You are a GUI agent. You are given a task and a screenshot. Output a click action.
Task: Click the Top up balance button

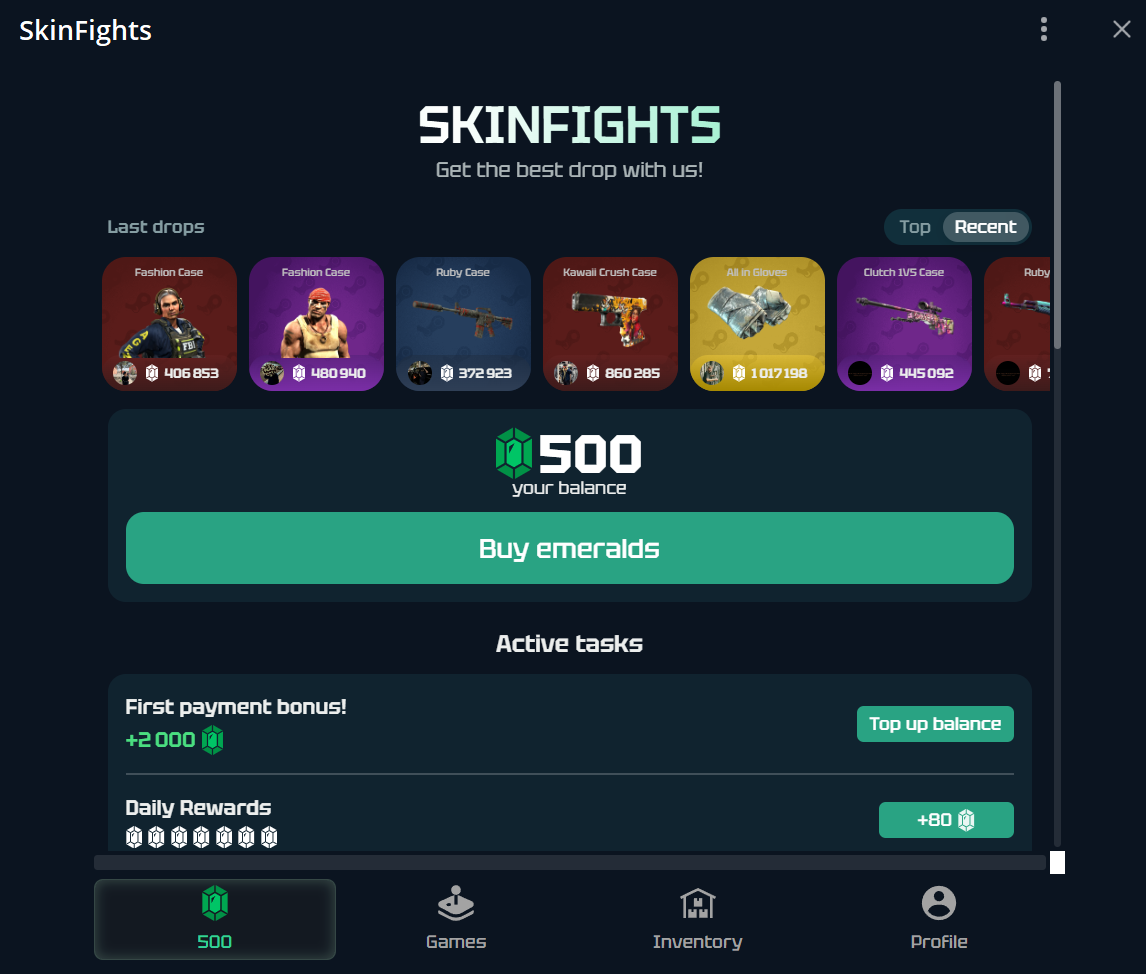point(935,724)
